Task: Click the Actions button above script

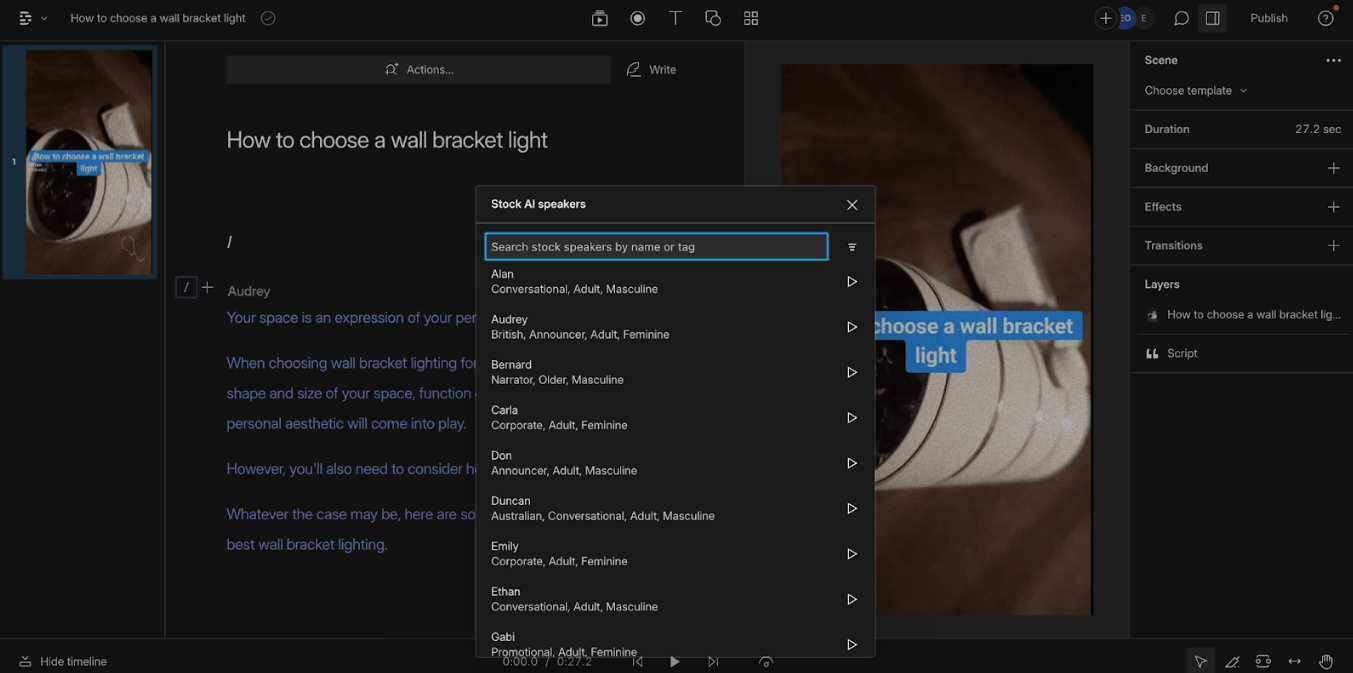Action: [418, 69]
